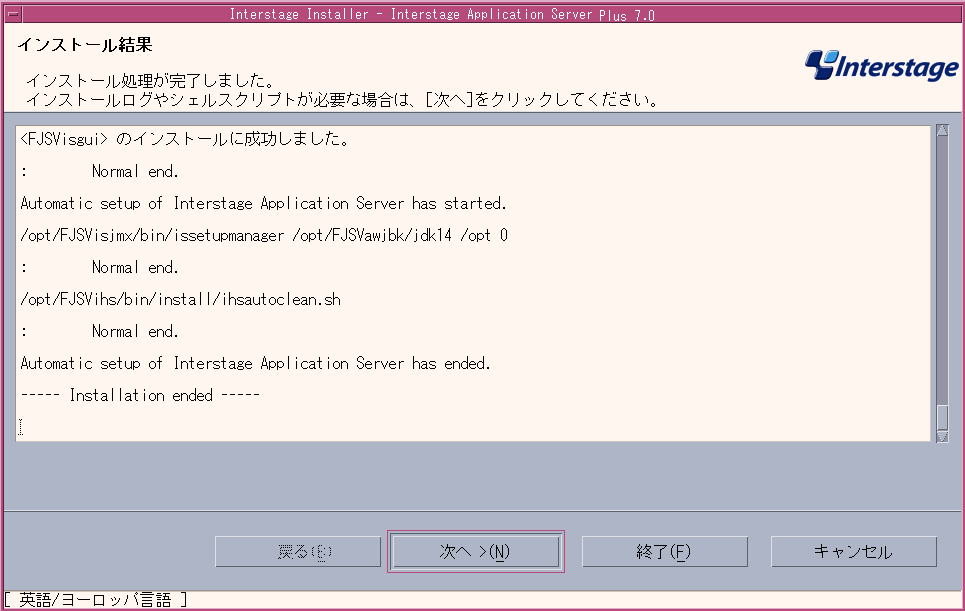Click the log scrollbar thumb

click(942, 417)
